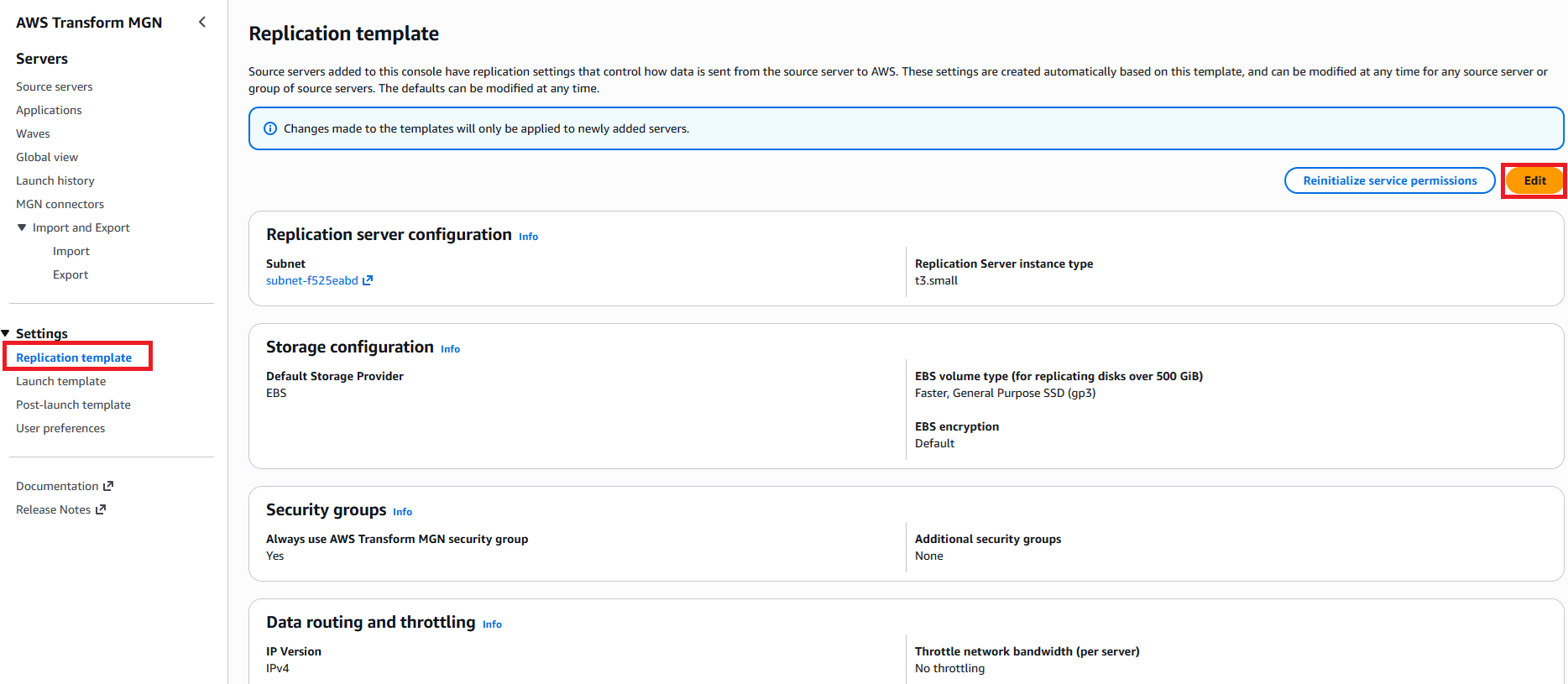The image size is (1568, 684).
Task: Click the 'Faster, General Purpose SSD (gp3)' value
Action: click(1006, 393)
